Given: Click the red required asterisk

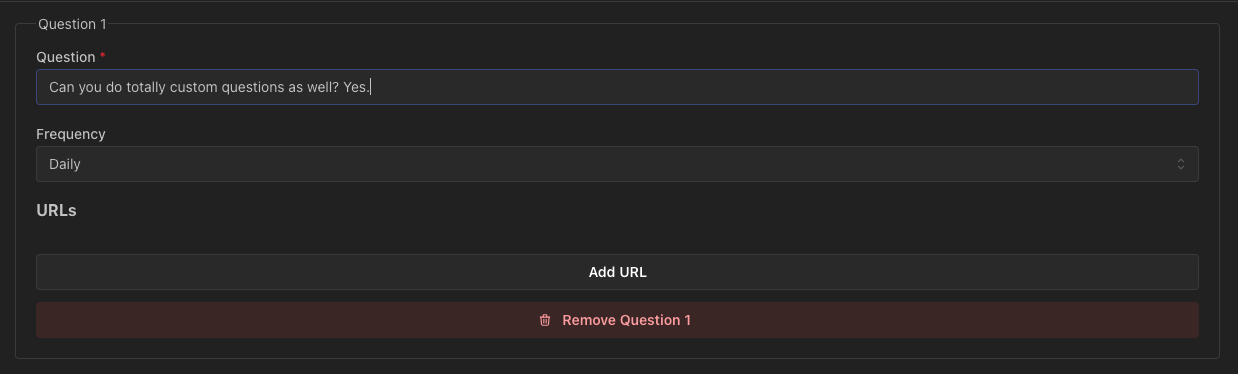Looking at the screenshot, I should 103,57.
